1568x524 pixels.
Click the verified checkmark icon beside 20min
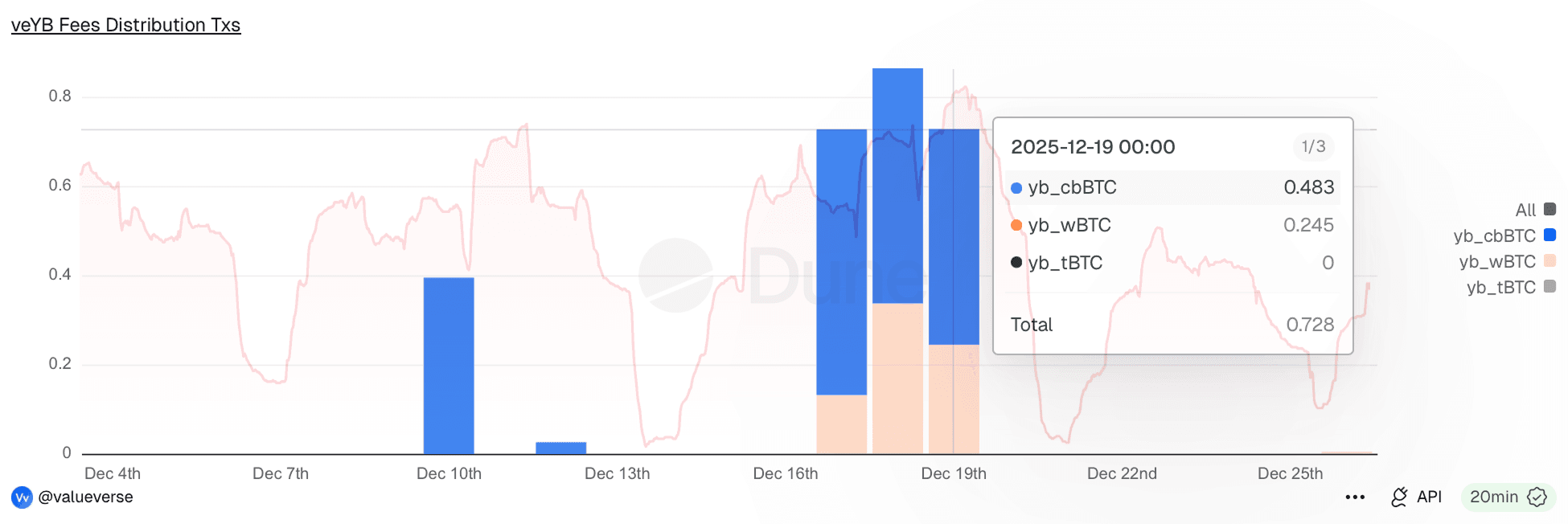(1537, 497)
